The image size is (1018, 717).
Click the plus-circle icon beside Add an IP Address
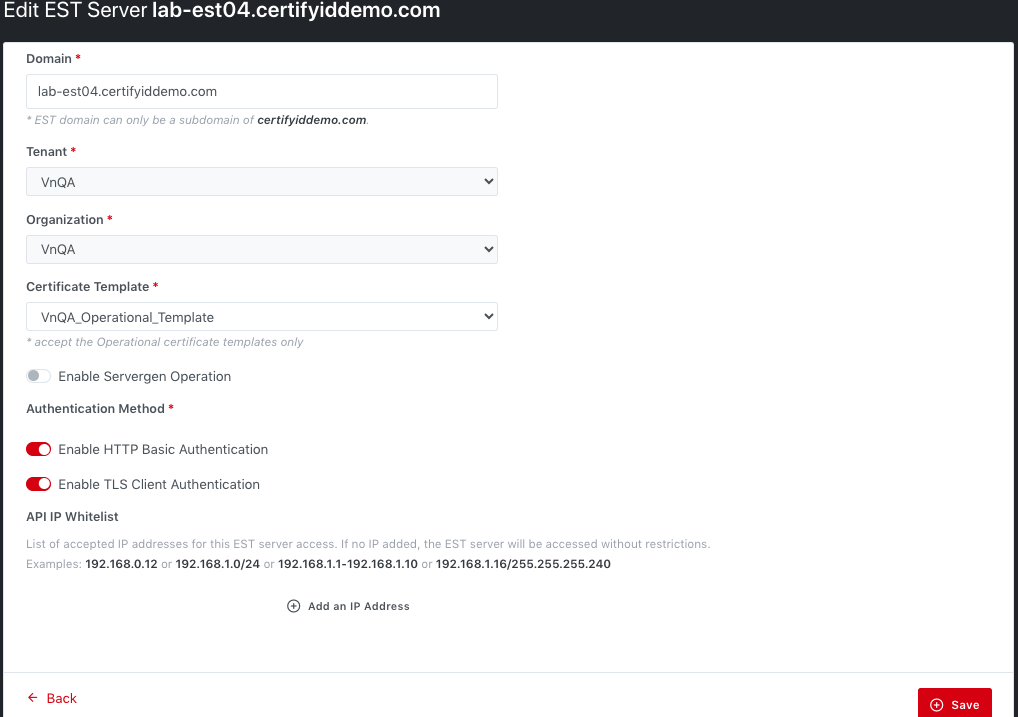(293, 606)
